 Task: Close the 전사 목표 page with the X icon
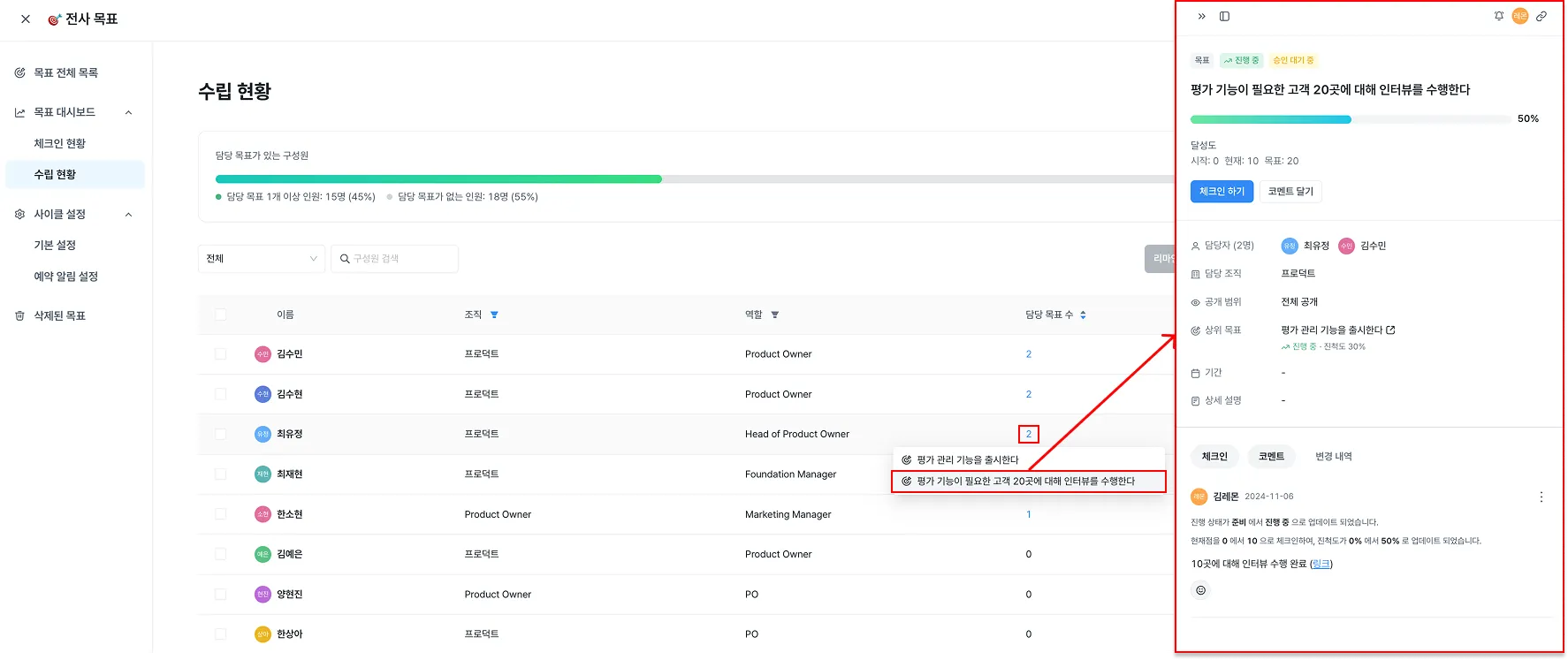(26, 19)
